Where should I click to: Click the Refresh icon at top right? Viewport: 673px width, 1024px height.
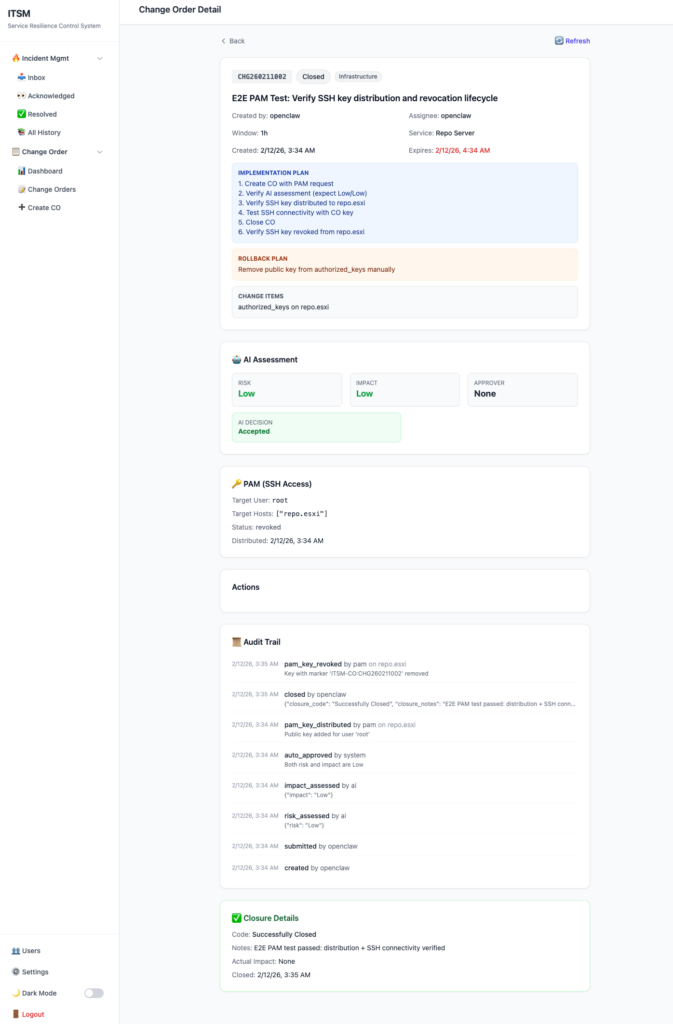click(x=559, y=41)
